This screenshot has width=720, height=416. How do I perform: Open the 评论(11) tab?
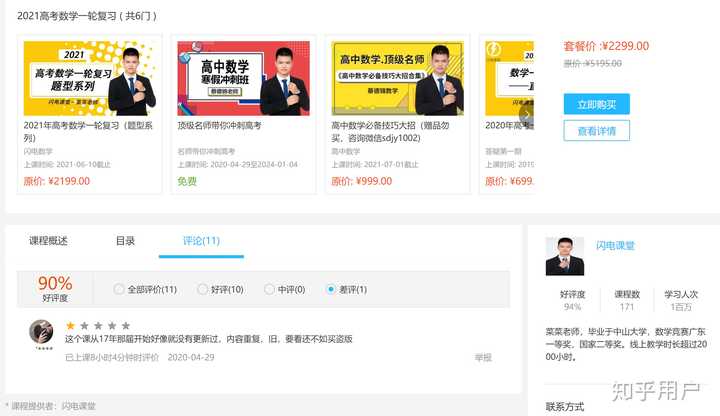click(201, 241)
